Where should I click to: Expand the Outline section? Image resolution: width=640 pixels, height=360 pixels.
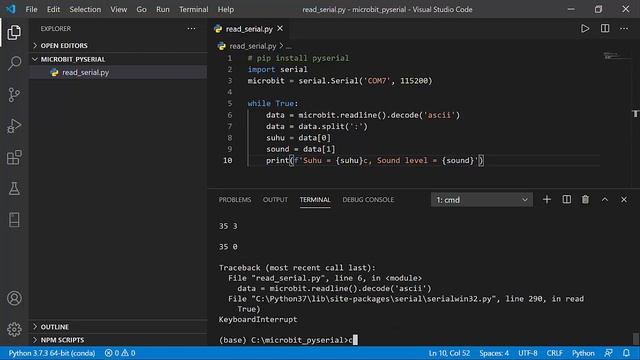pyautogui.click(x=55, y=327)
